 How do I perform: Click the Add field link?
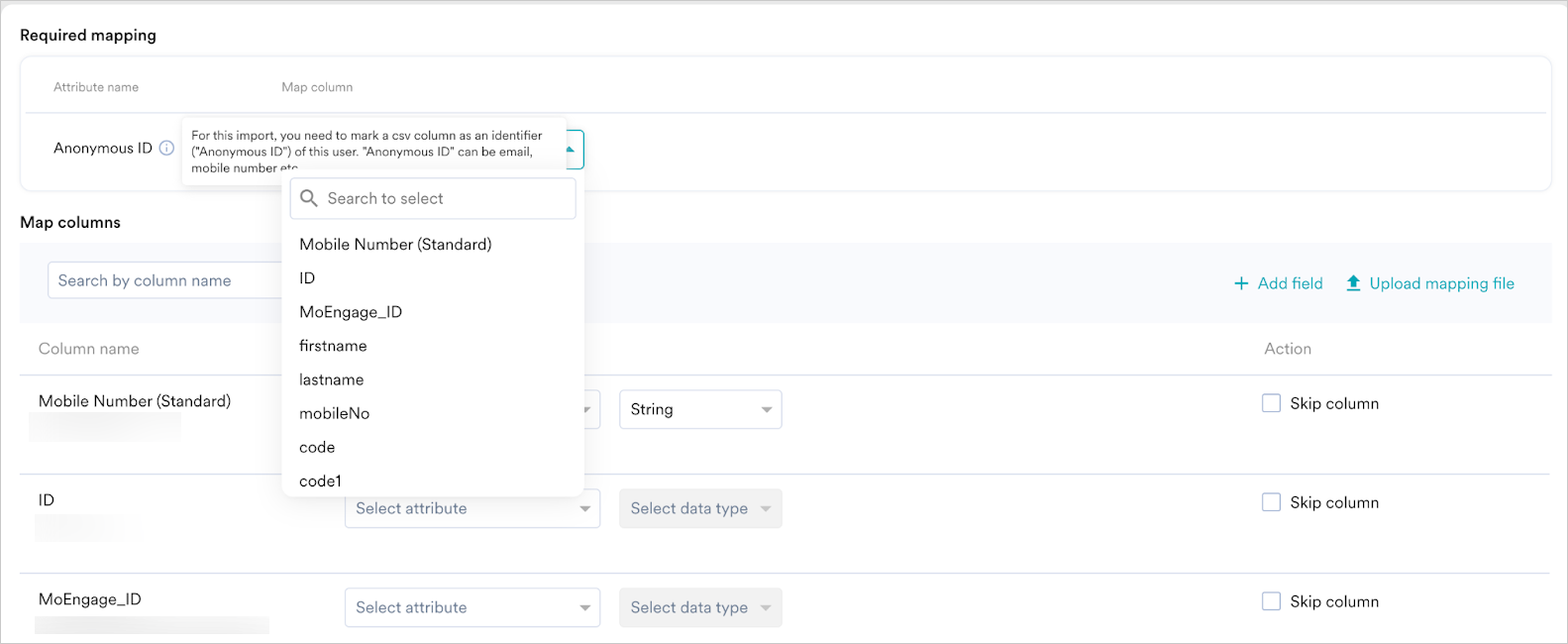1290,283
